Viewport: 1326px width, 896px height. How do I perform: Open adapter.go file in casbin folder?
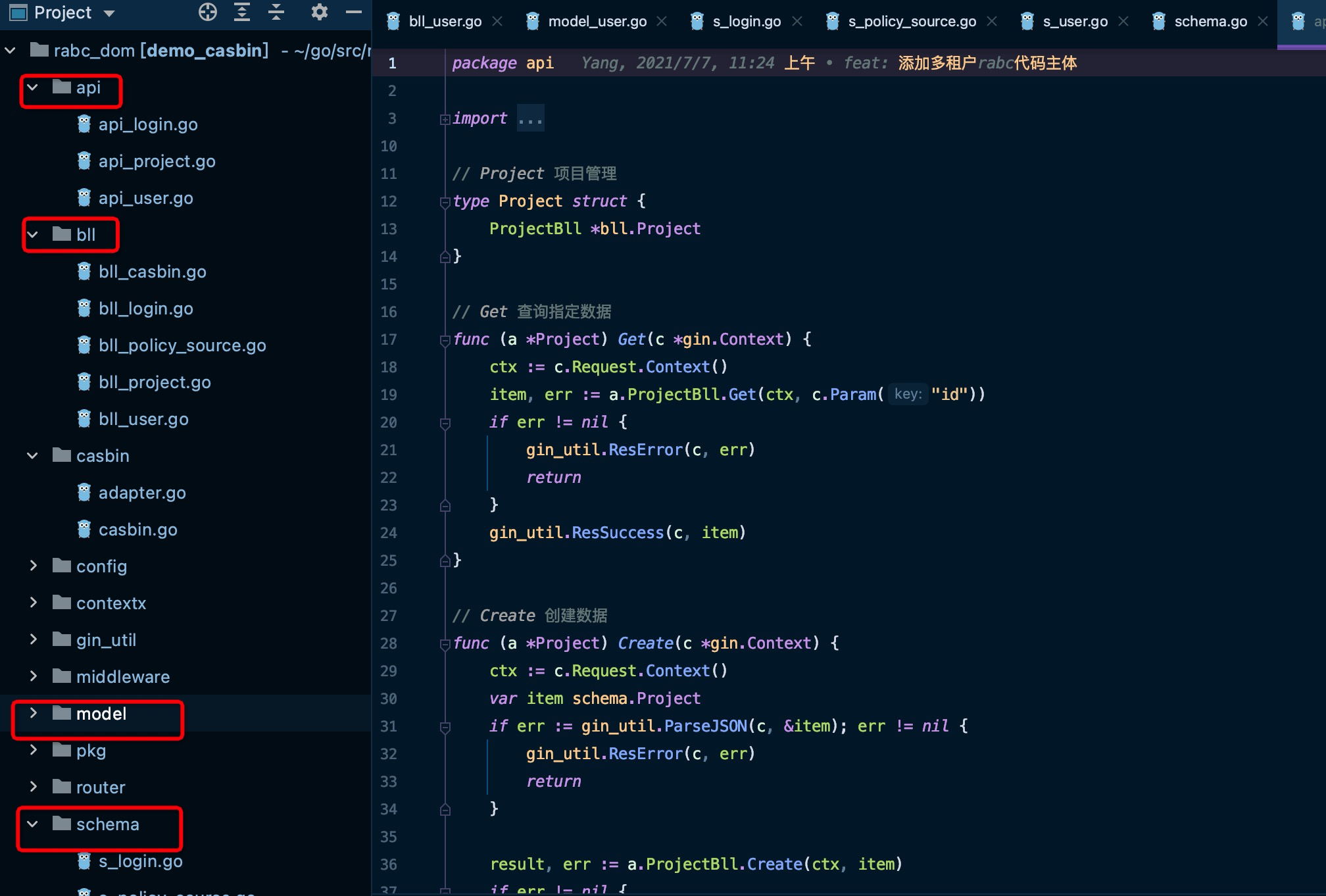point(142,493)
